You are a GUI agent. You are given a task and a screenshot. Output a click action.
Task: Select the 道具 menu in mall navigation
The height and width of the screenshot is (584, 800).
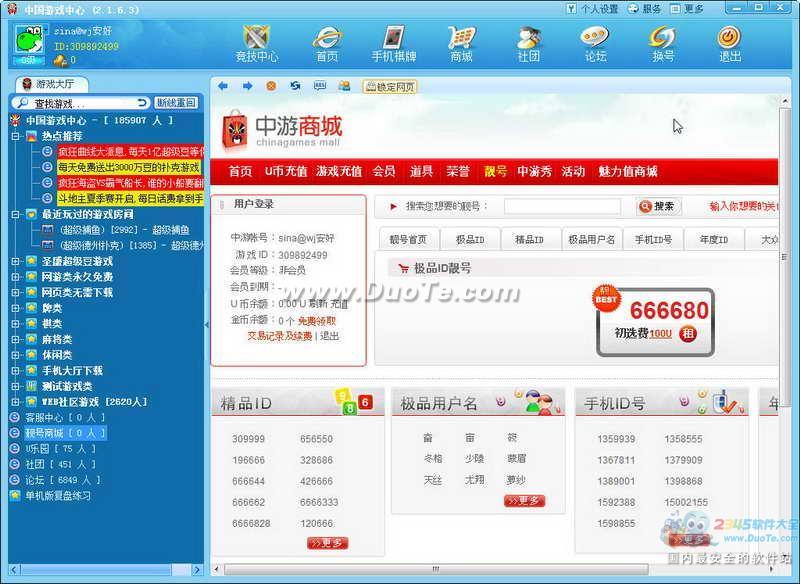click(x=419, y=171)
